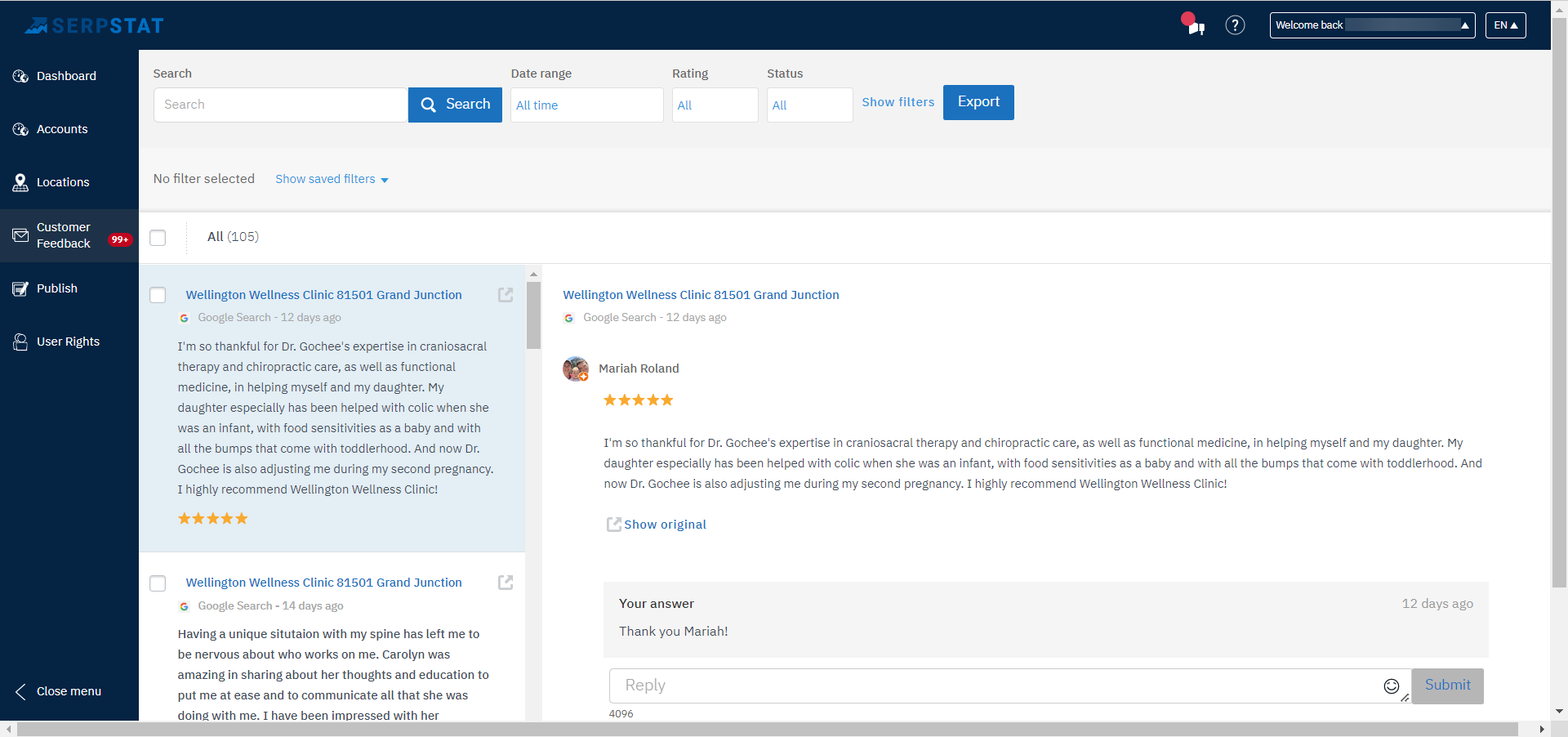
Task: Open User Rights menu item
Action: 68,342
